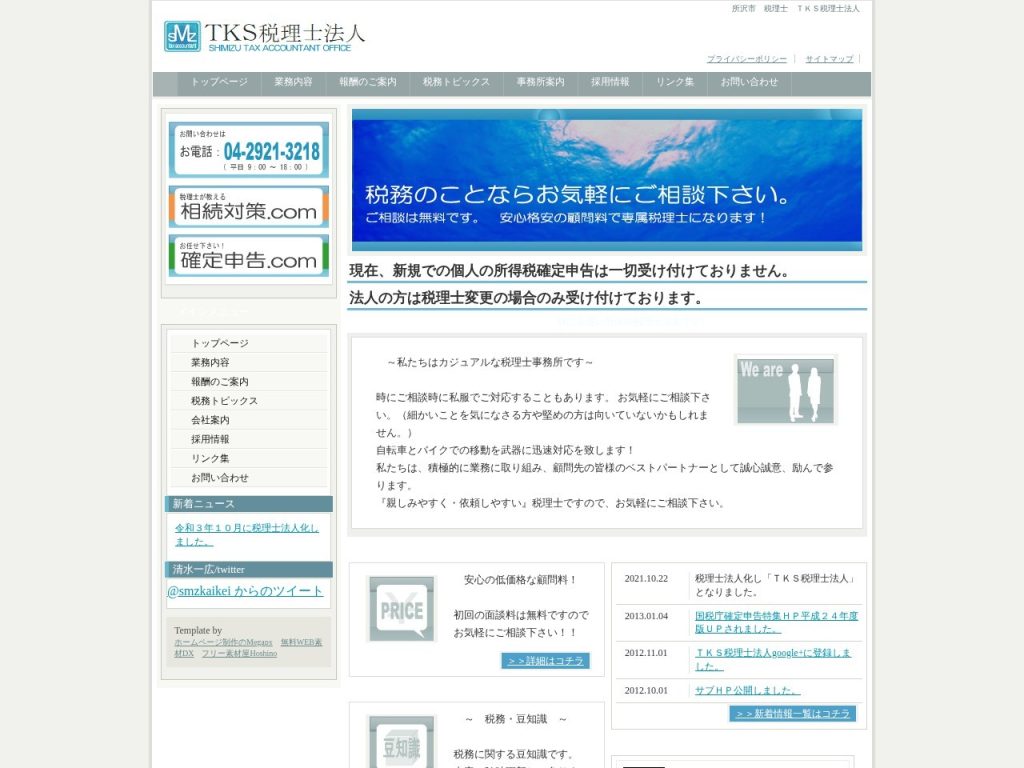Viewport: 1024px width, 768px height.
Task: Go to 会社案内 in sidebar menu
Action: click(x=249, y=420)
